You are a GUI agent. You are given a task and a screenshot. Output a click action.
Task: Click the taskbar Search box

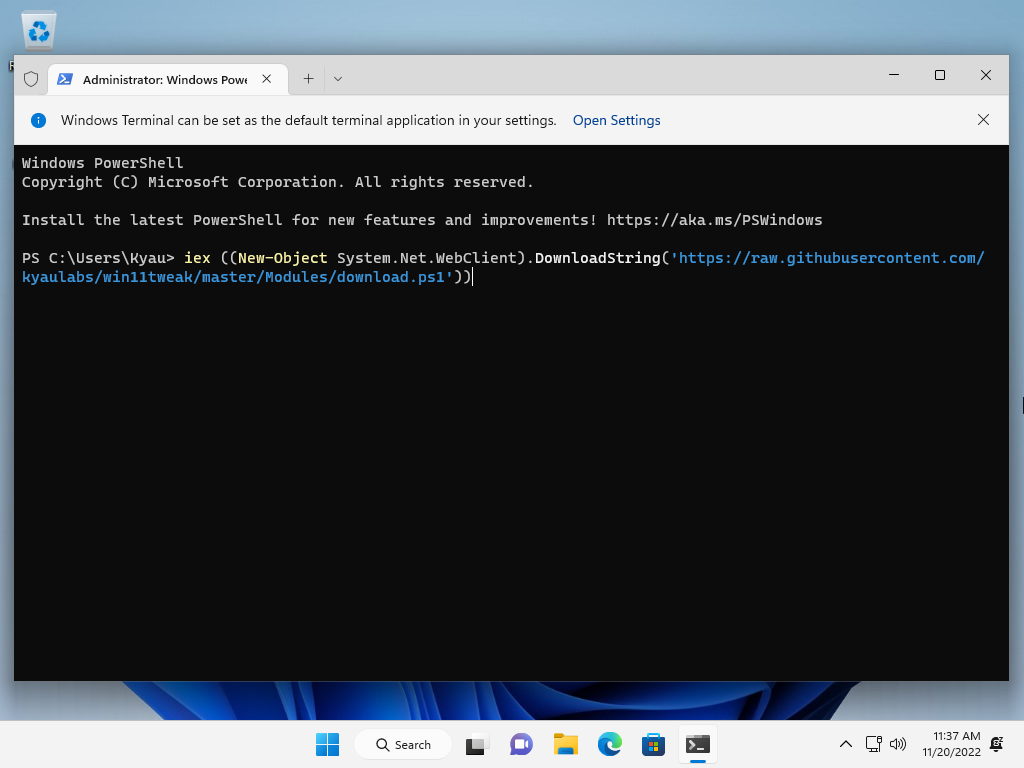403,744
